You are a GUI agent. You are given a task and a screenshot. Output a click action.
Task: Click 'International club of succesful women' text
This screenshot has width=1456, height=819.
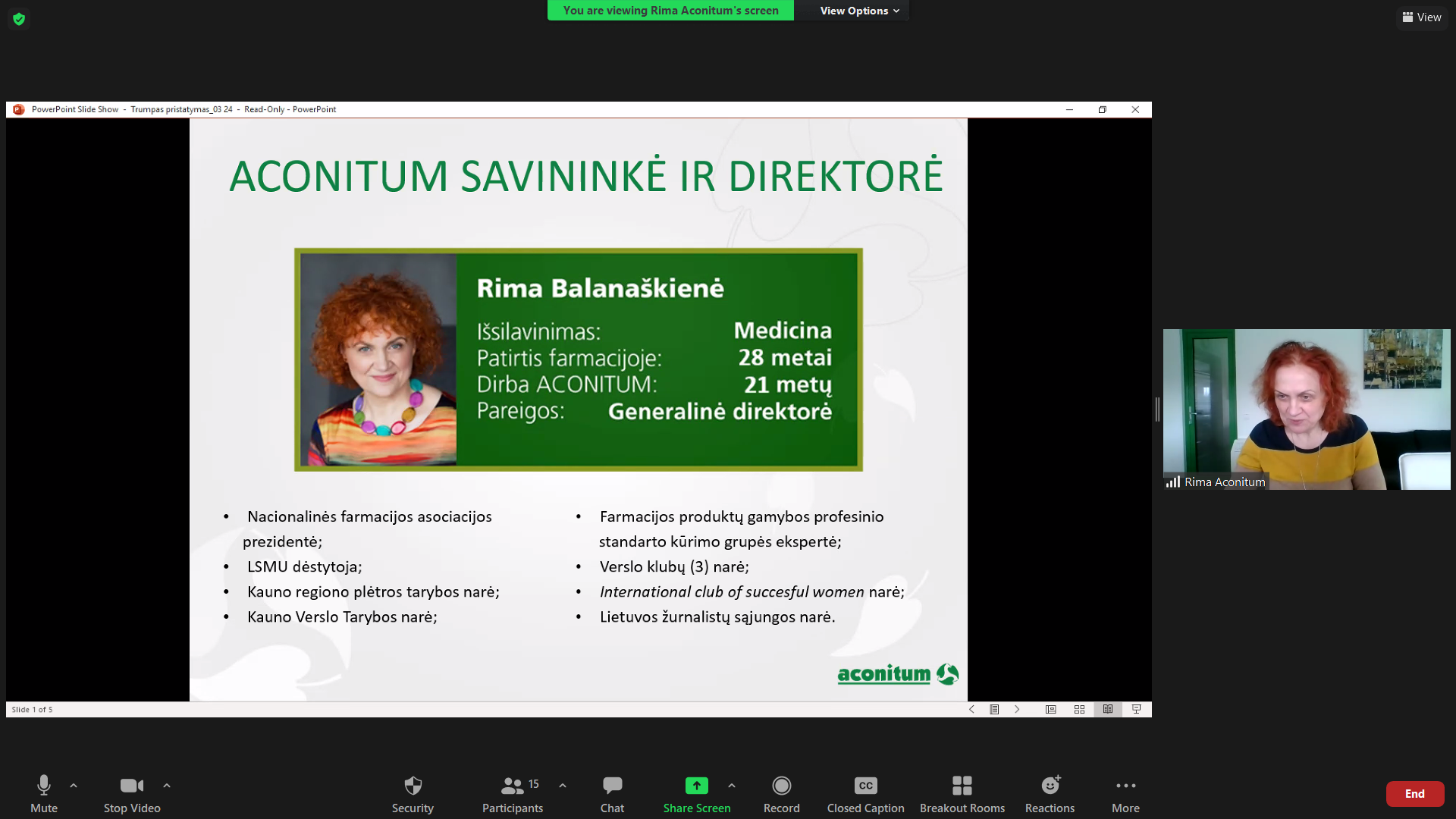click(x=732, y=591)
